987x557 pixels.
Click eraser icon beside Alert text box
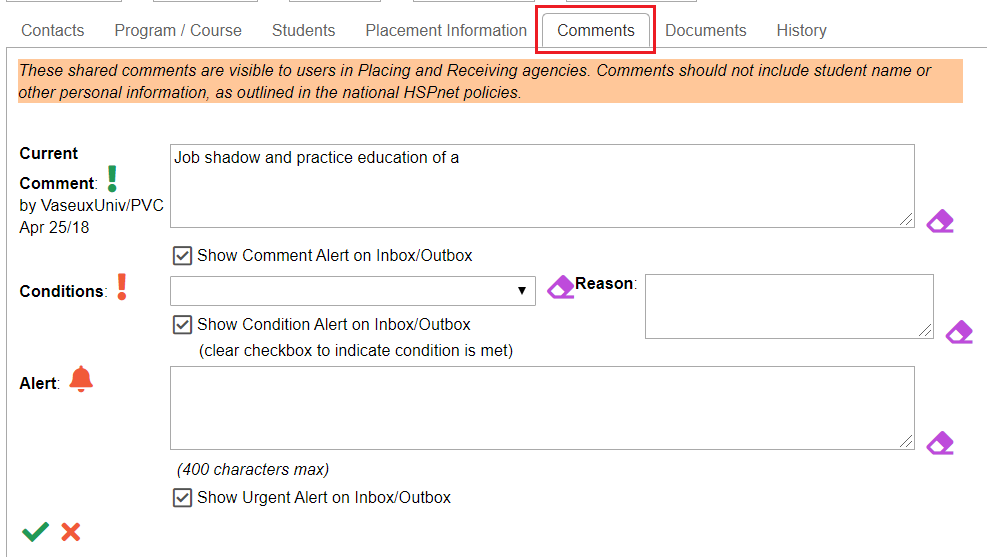click(940, 443)
